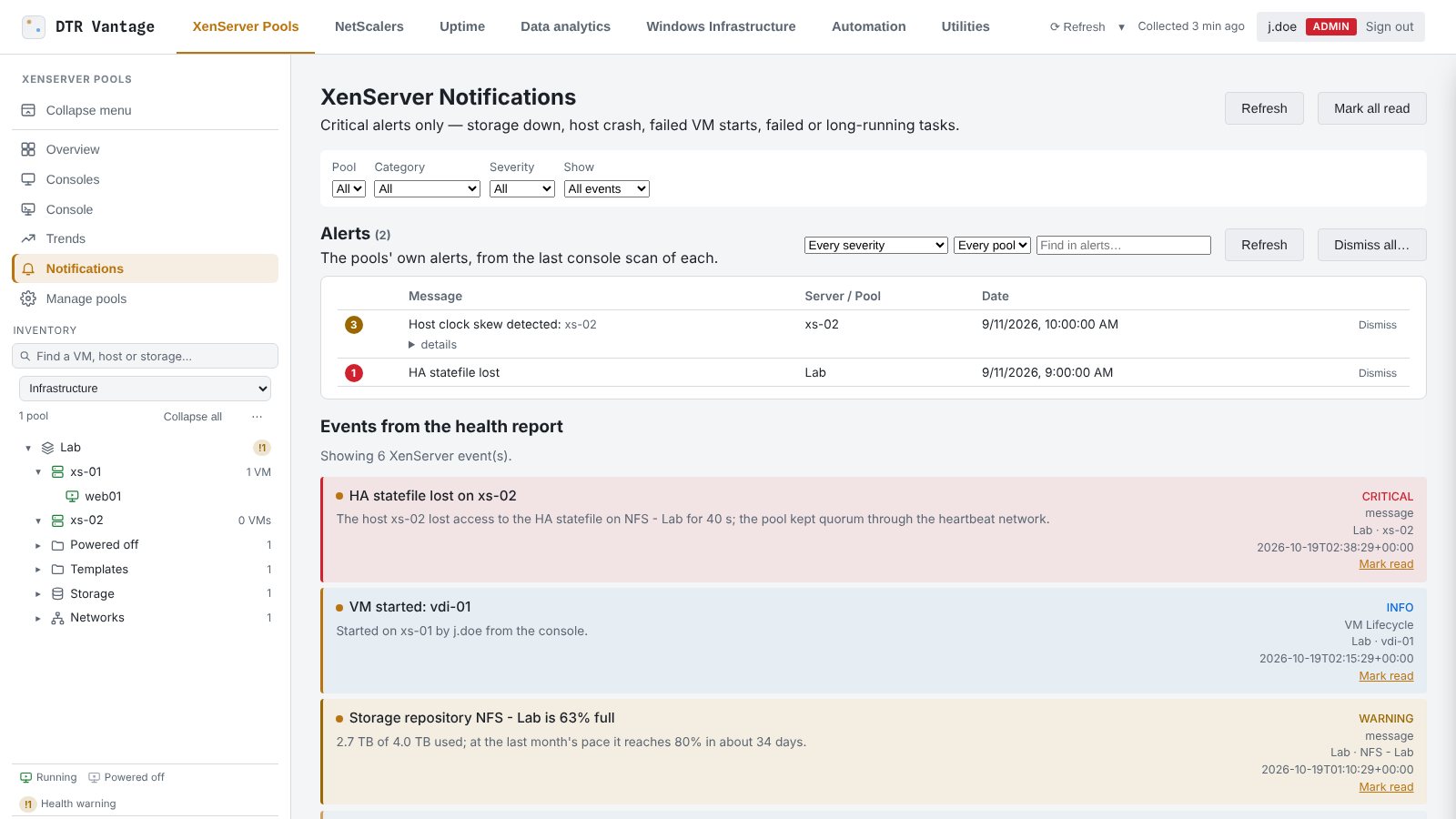Click the Find a VM, host or storage field
Viewport: 1456px width, 819px height.
click(145, 356)
